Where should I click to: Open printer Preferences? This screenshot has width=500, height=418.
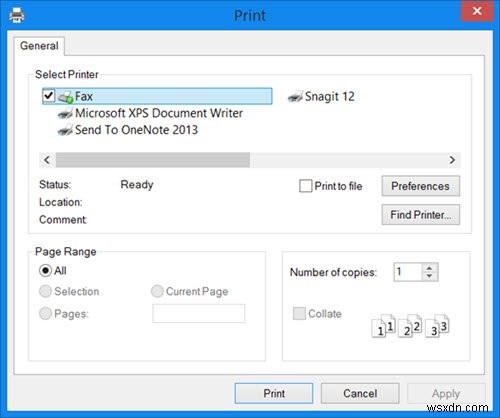[421, 186]
